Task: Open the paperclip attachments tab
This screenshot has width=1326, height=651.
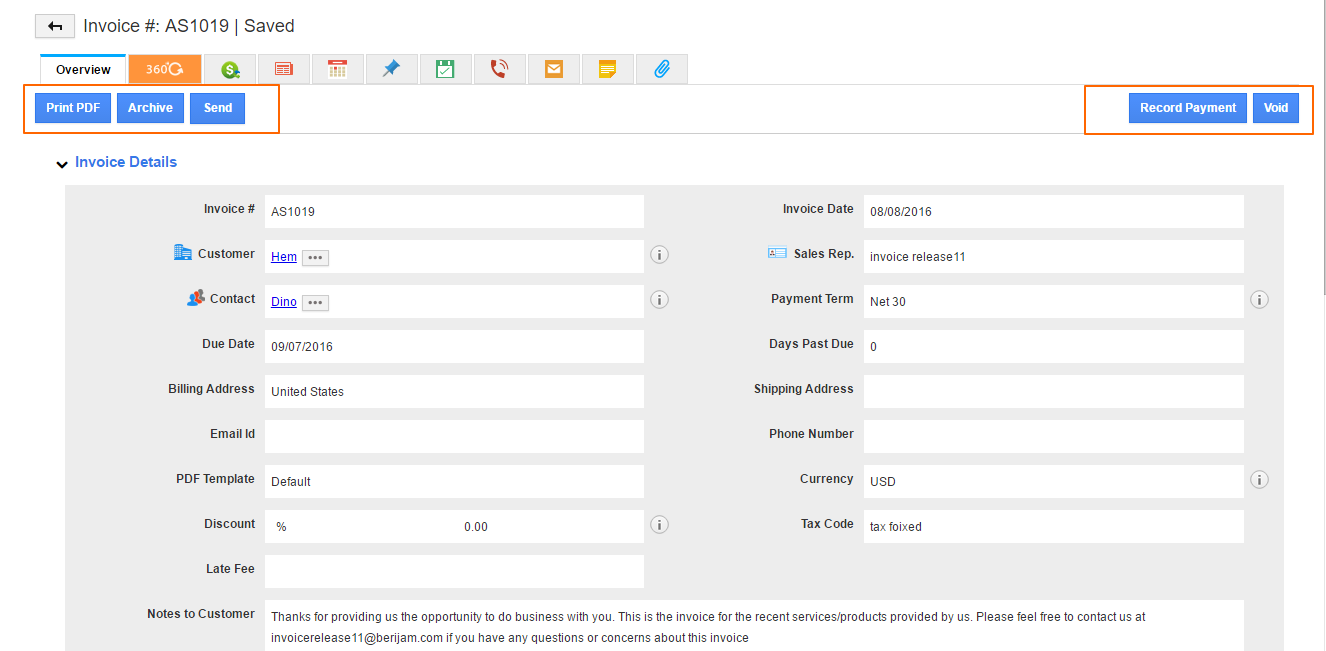Action: point(661,69)
